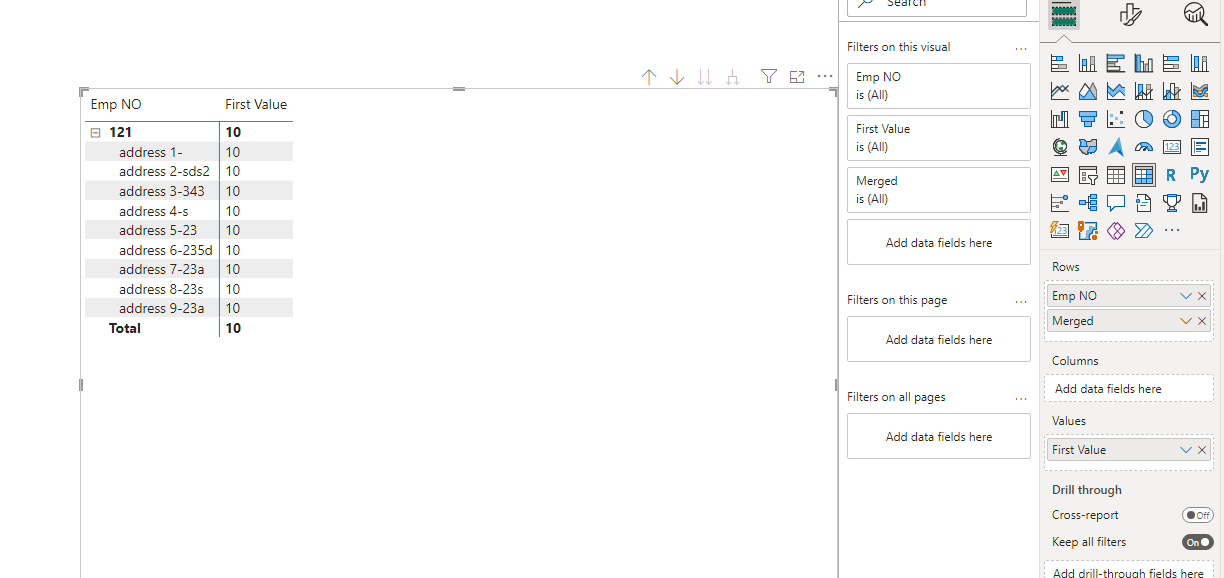The width and height of the screenshot is (1224, 578).
Task: Collapse the 121 row in matrix
Action: point(96,132)
